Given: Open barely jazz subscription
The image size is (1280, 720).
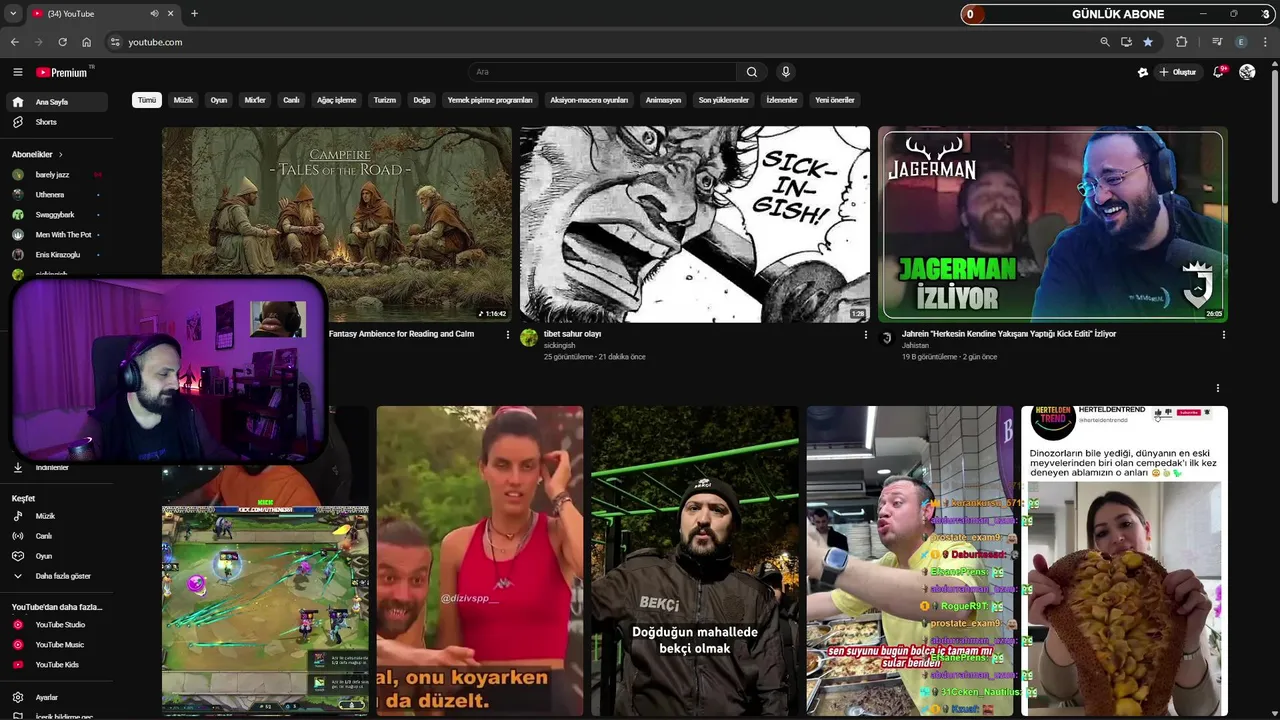Looking at the screenshot, I should pos(59,175).
